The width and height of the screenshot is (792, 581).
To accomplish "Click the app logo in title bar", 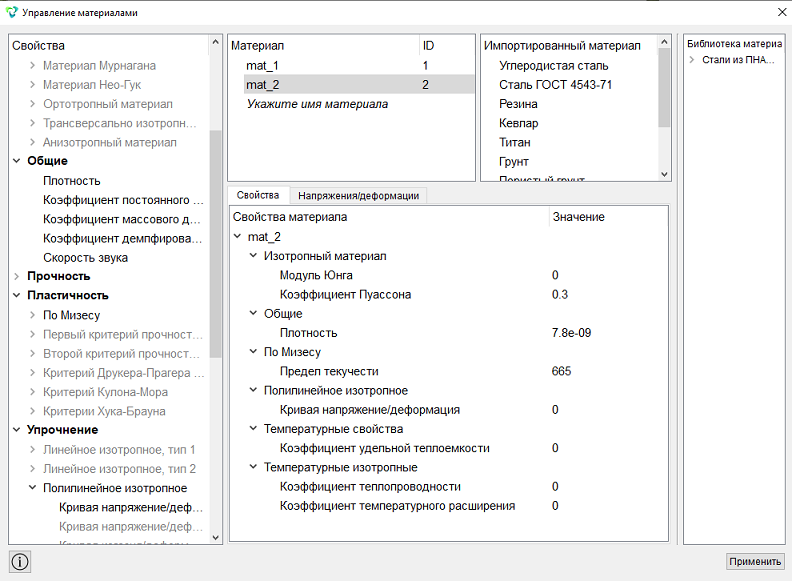I will click(11, 12).
